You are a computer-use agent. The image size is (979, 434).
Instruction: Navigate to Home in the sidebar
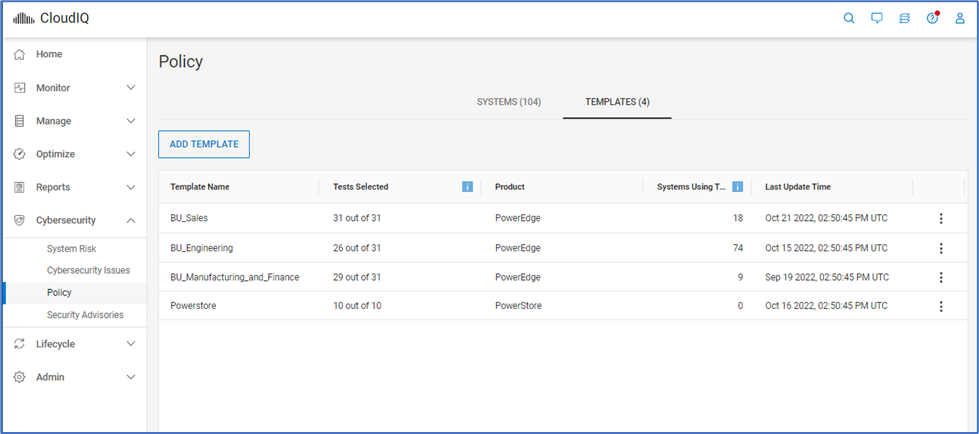pos(49,54)
